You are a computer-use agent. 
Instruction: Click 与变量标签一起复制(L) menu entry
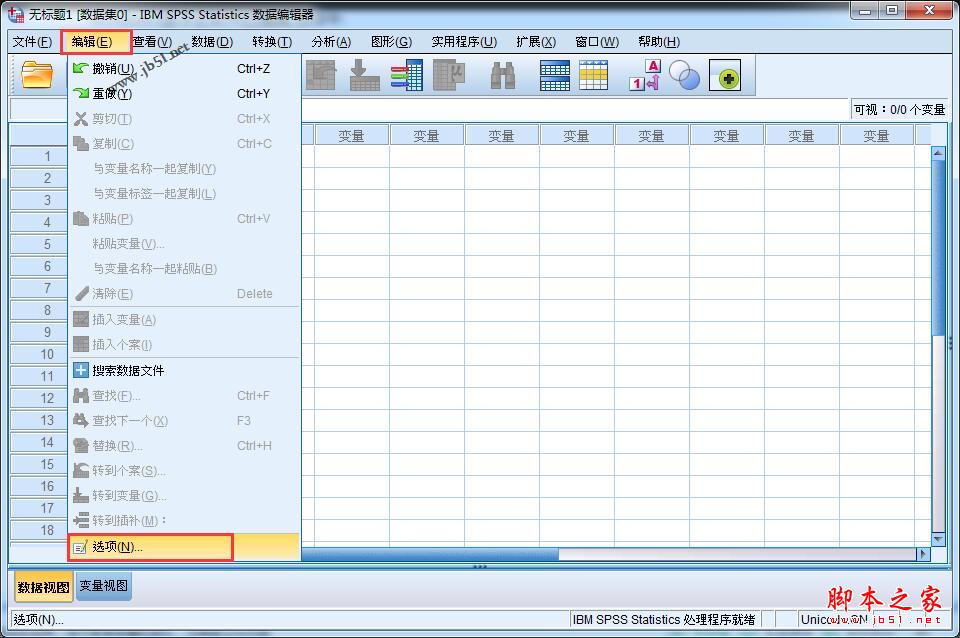click(x=184, y=193)
